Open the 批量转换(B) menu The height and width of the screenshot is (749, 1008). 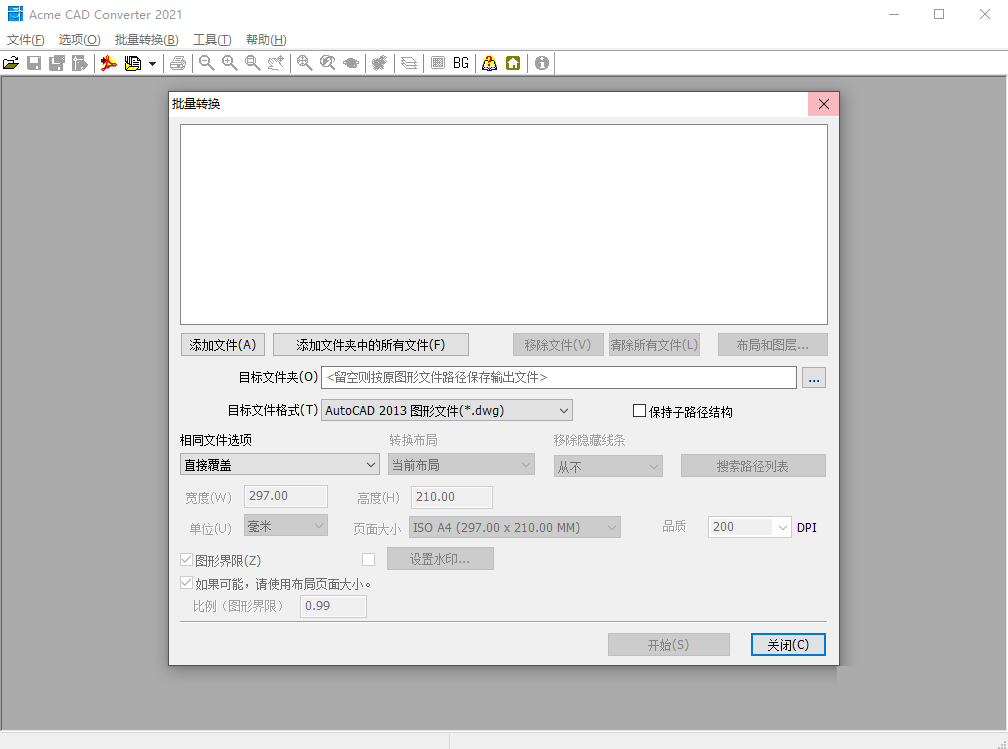pos(147,40)
